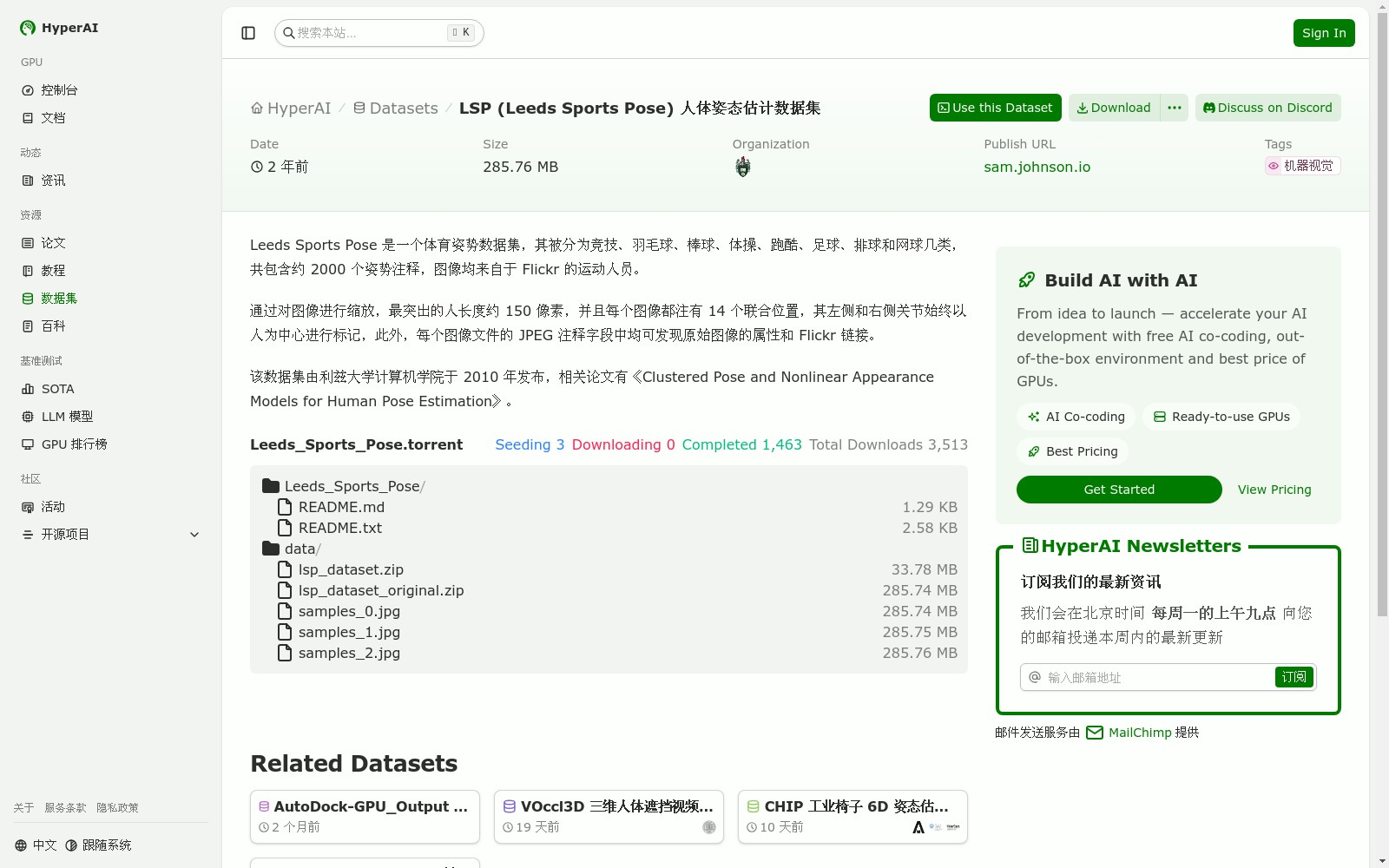
Task: Open CHIP 工业椅子 6D dataset card
Action: point(852,817)
